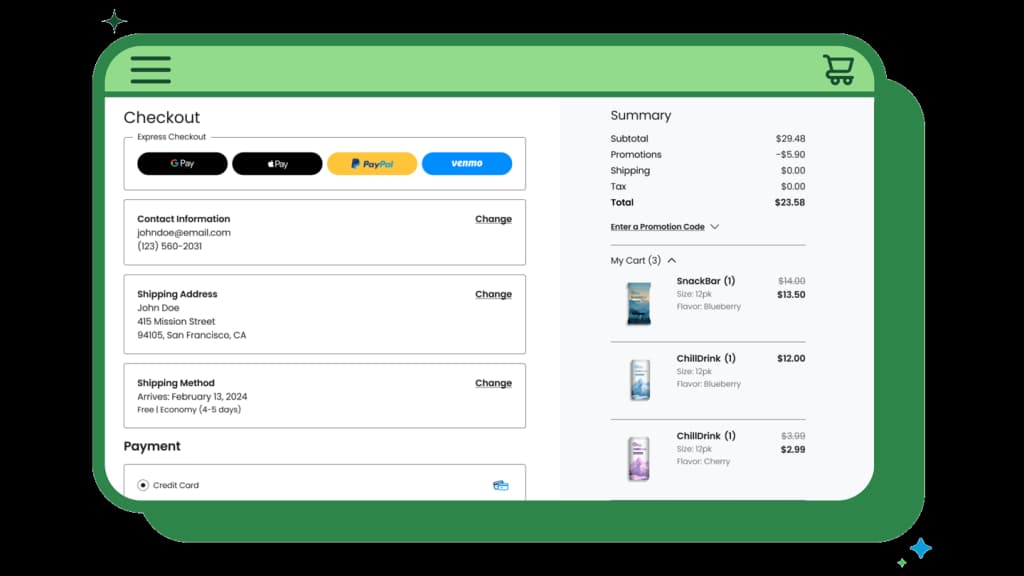Open the Blueberry ChillDrink product image
The height and width of the screenshot is (576, 1024).
pyautogui.click(x=638, y=380)
